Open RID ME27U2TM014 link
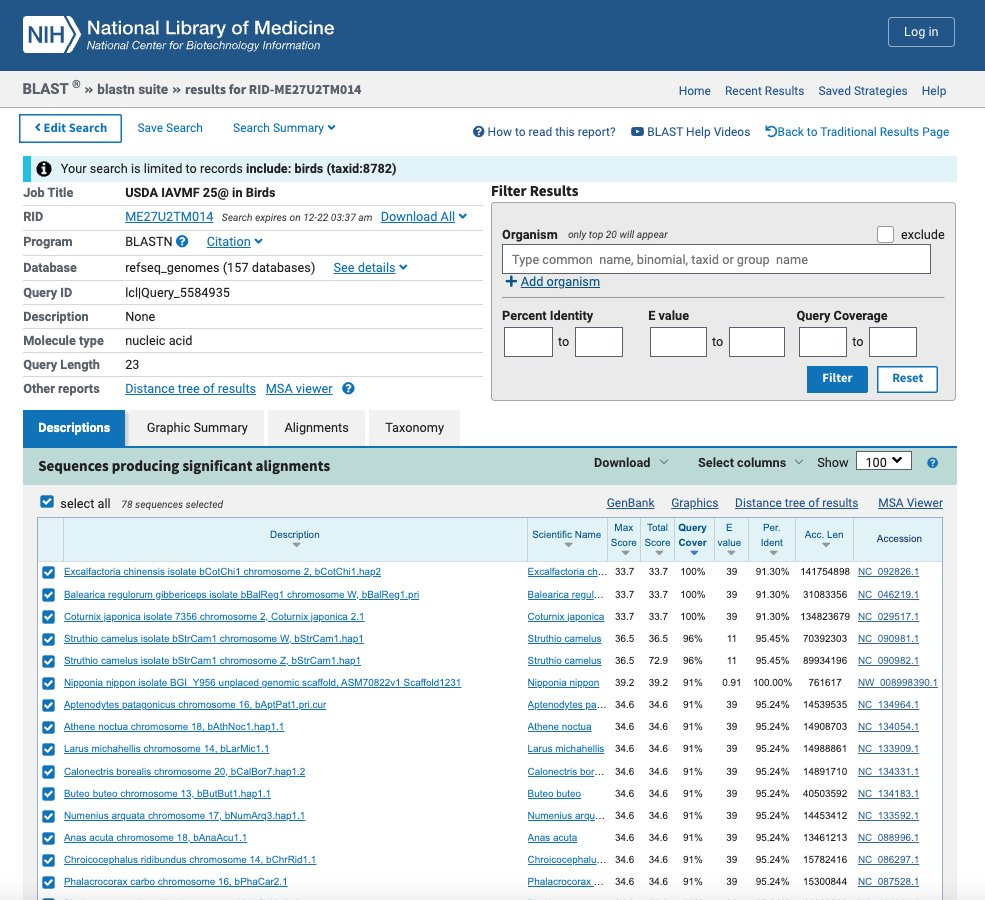The image size is (985, 900). click(x=169, y=217)
